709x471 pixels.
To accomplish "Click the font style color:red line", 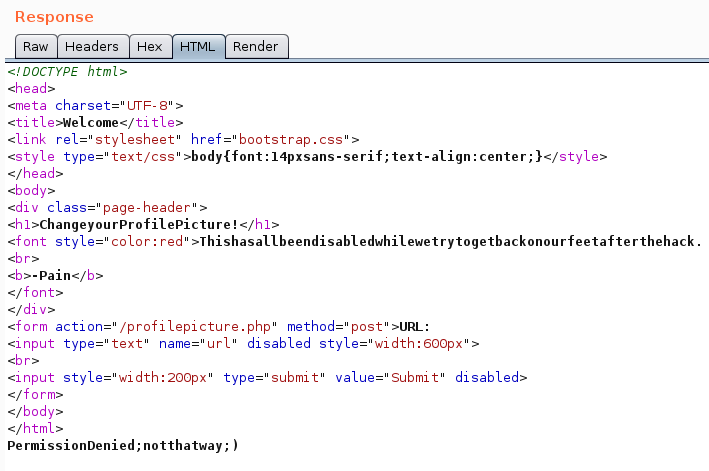I will pos(354,242).
